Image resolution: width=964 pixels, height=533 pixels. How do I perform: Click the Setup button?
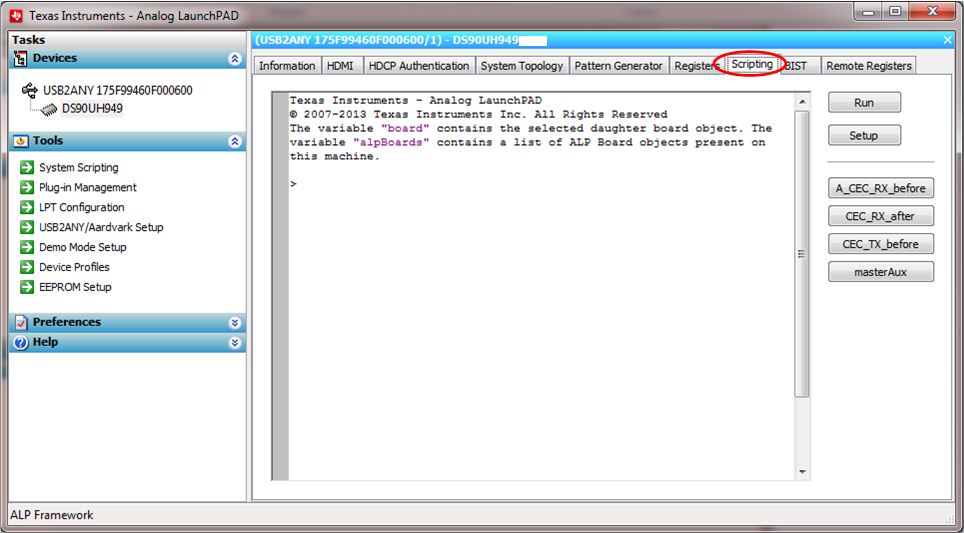[x=864, y=135]
